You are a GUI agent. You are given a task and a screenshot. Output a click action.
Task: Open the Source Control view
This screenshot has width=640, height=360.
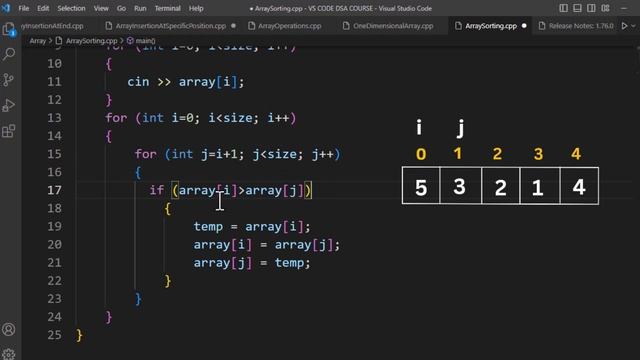click(9, 80)
